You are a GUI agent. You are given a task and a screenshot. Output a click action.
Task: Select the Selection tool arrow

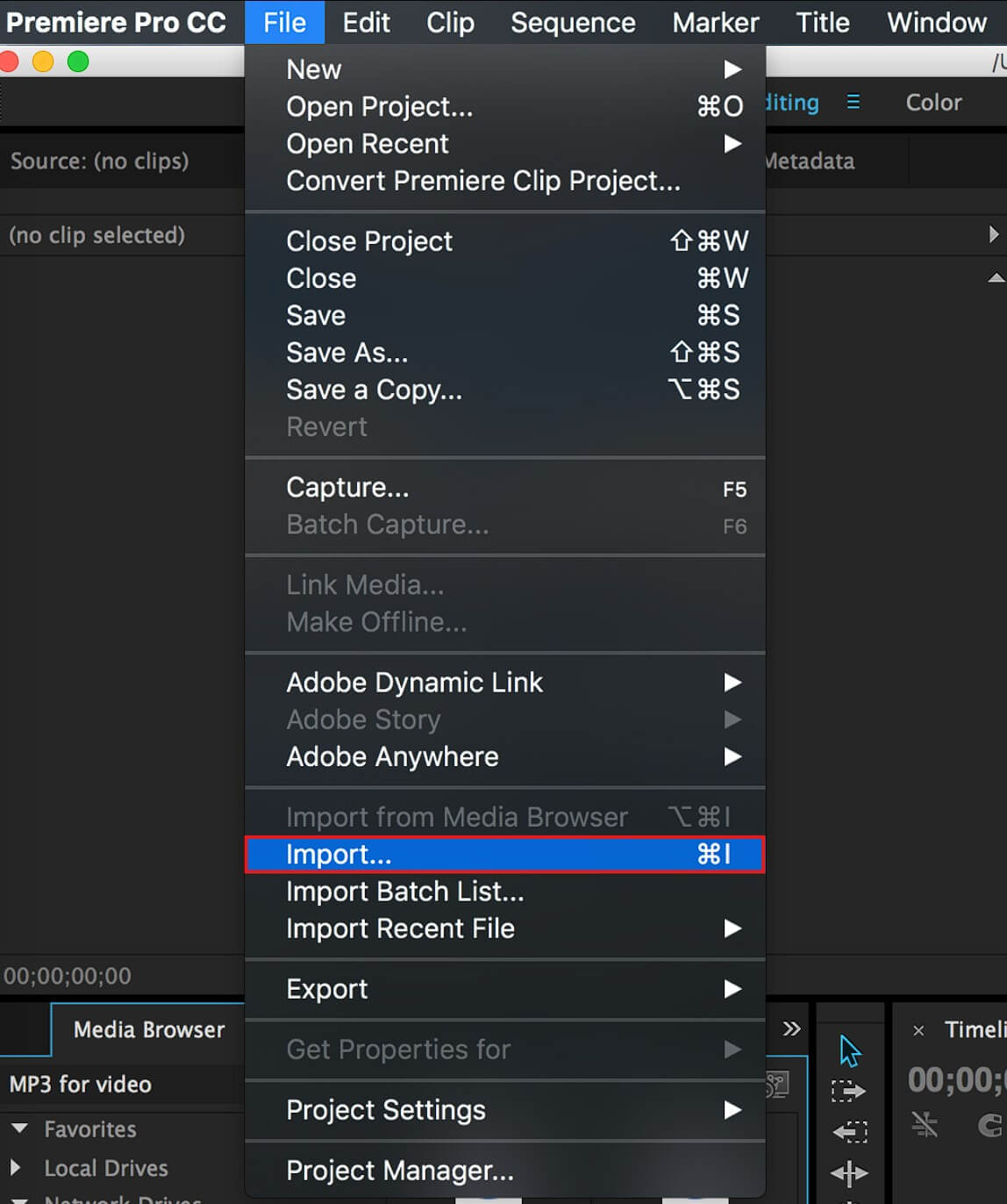(x=850, y=1050)
